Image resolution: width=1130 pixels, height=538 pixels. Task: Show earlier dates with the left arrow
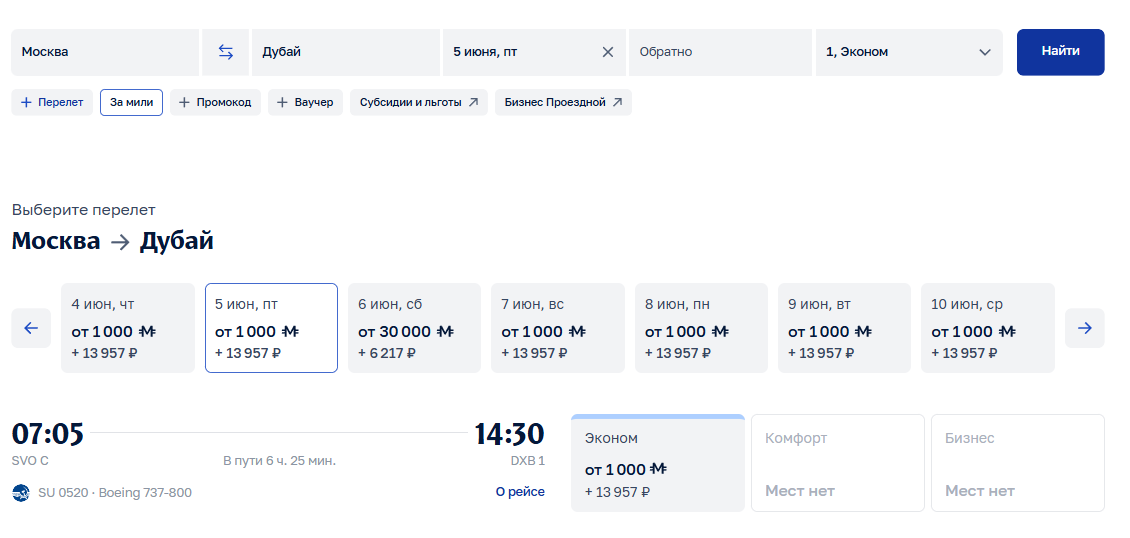coord(31,328)
